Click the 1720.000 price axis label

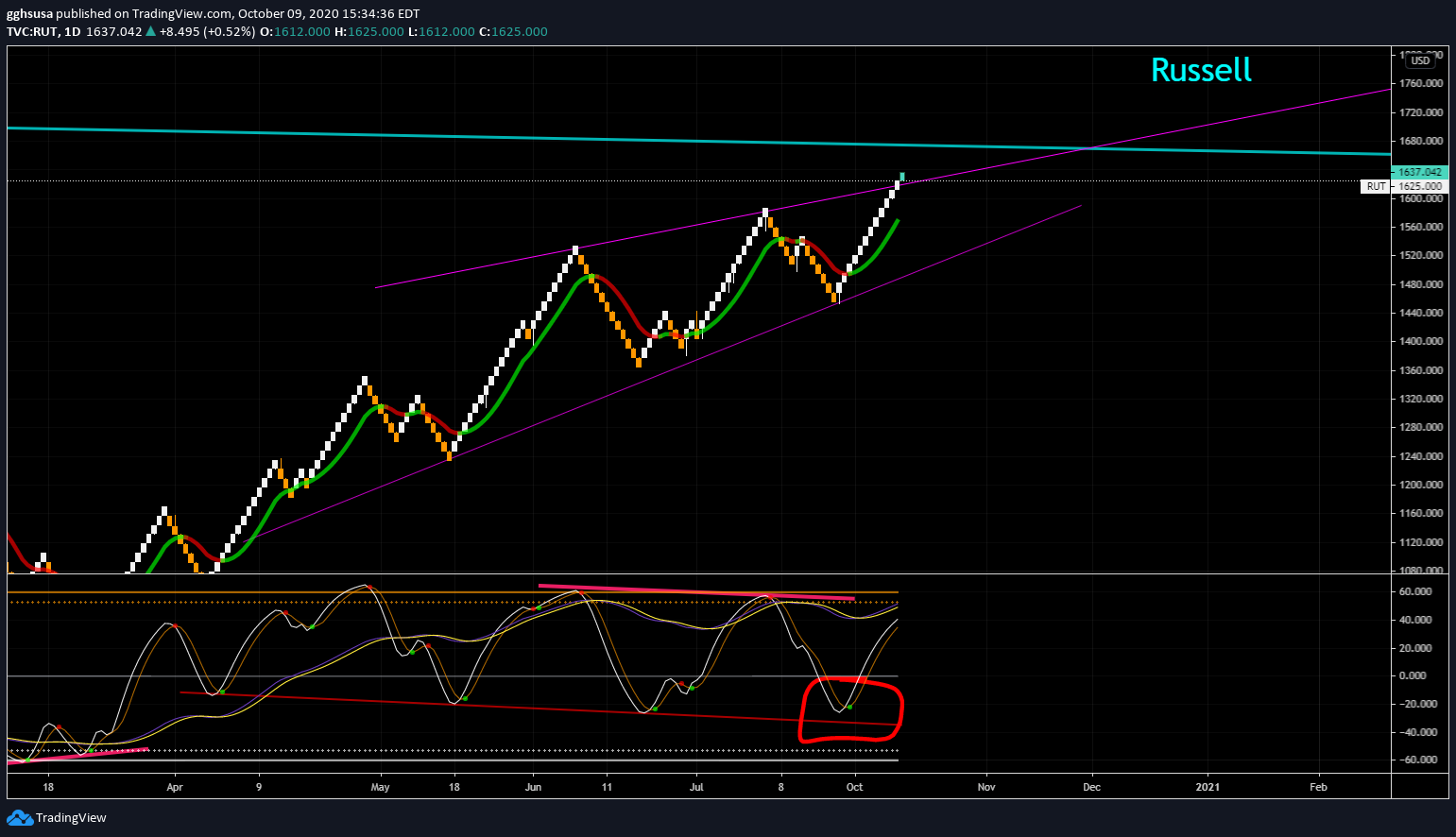1421,112
